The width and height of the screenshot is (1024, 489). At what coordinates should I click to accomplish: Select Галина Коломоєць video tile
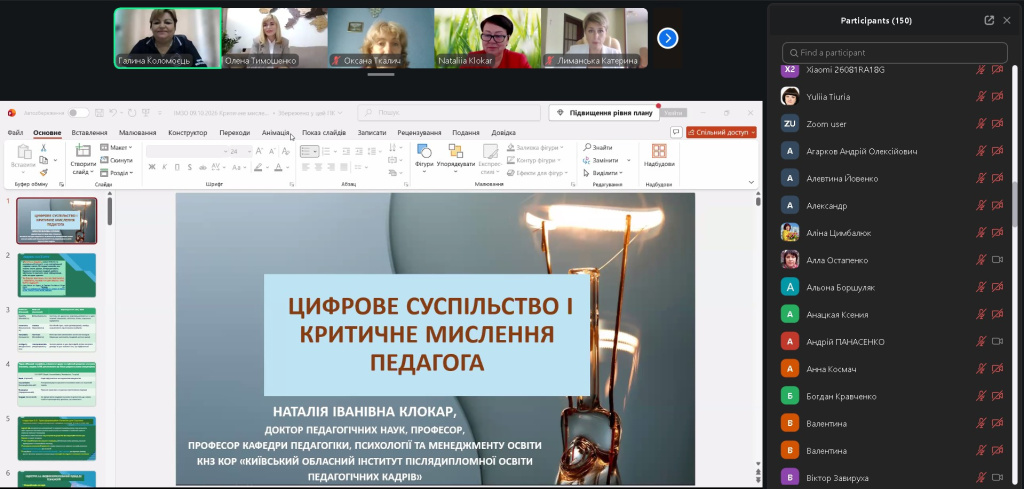tap(168, 38)
